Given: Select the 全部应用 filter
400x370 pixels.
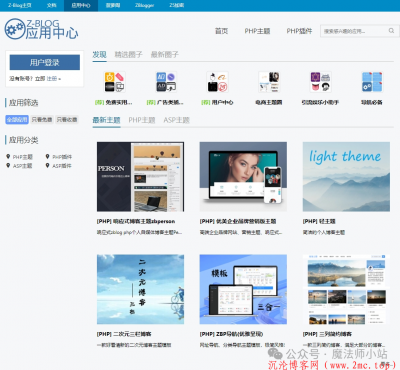Looking at the screenshot, I should coord(17,119).
